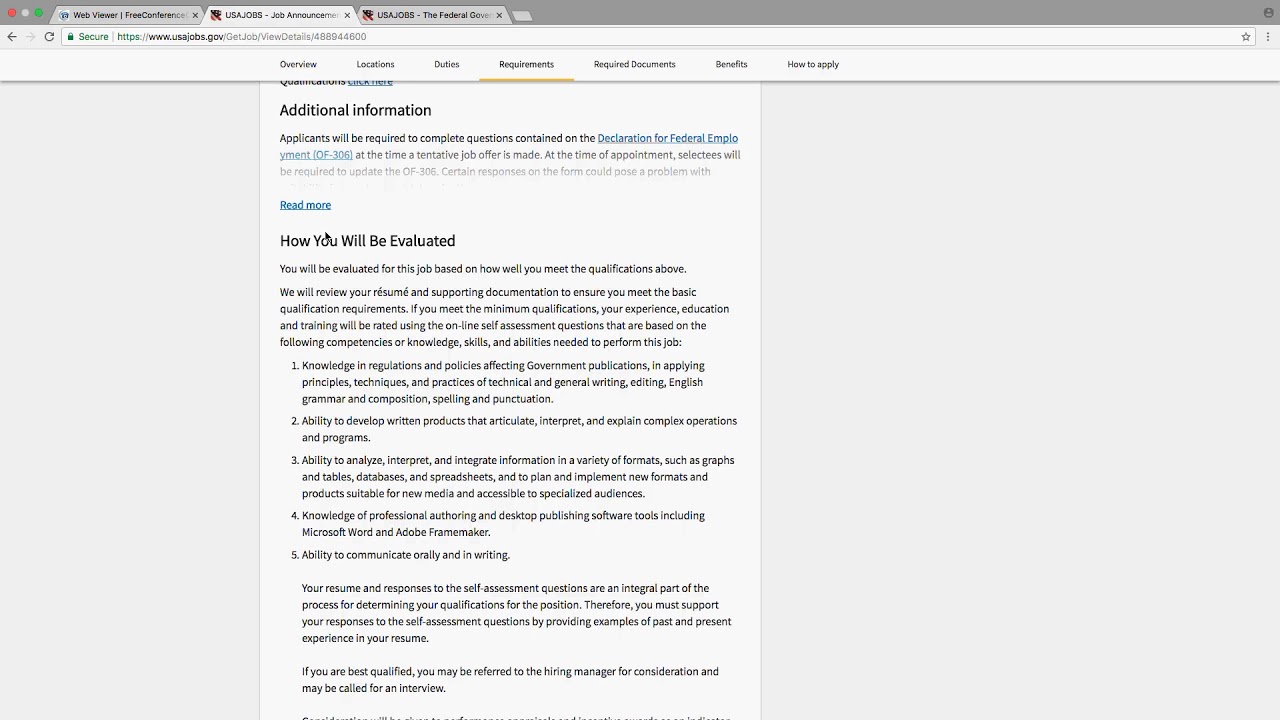Jump to the Locations section
The width and height of the screenshot is (1280, 720).
375,64
